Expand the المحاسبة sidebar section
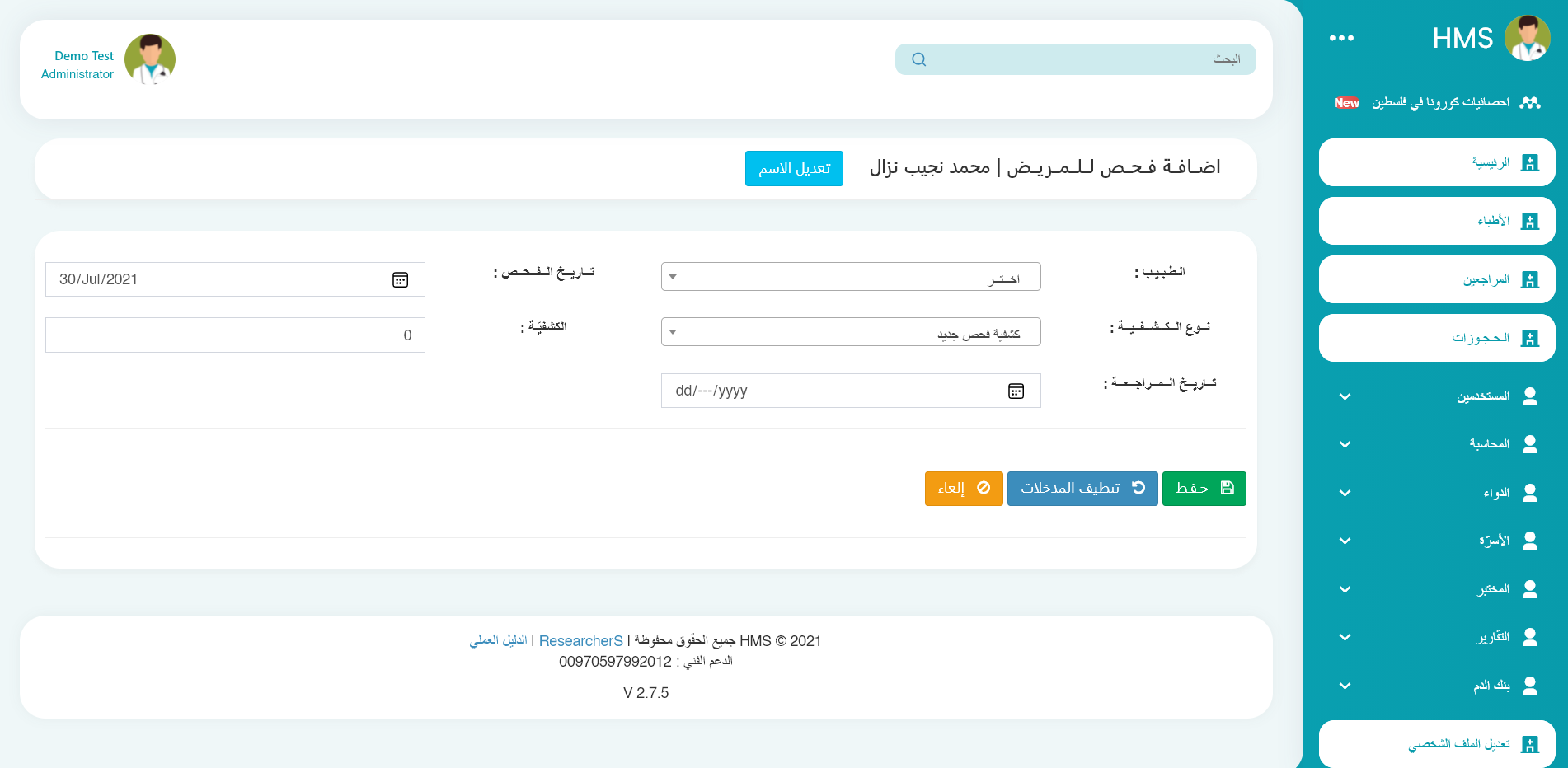 tap(1345, 445)
